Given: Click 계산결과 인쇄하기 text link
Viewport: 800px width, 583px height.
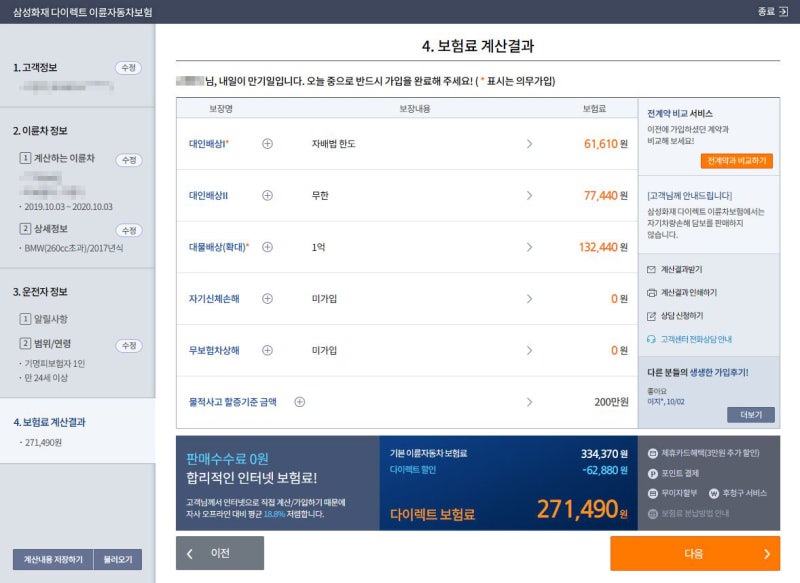Looking at the screenshot, I should 689,292.
